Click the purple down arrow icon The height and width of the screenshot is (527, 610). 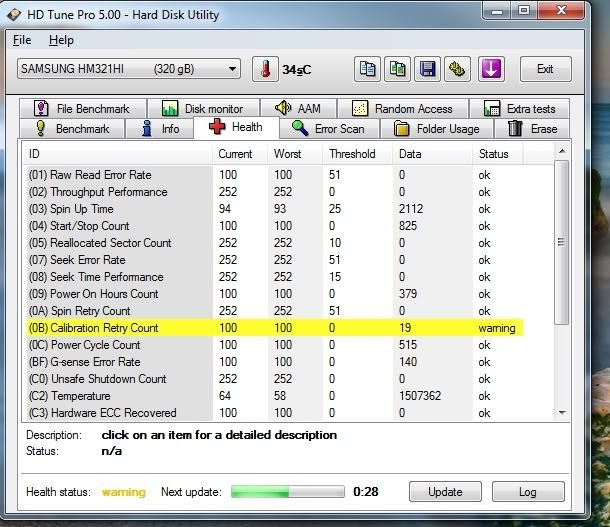[493, 69]
